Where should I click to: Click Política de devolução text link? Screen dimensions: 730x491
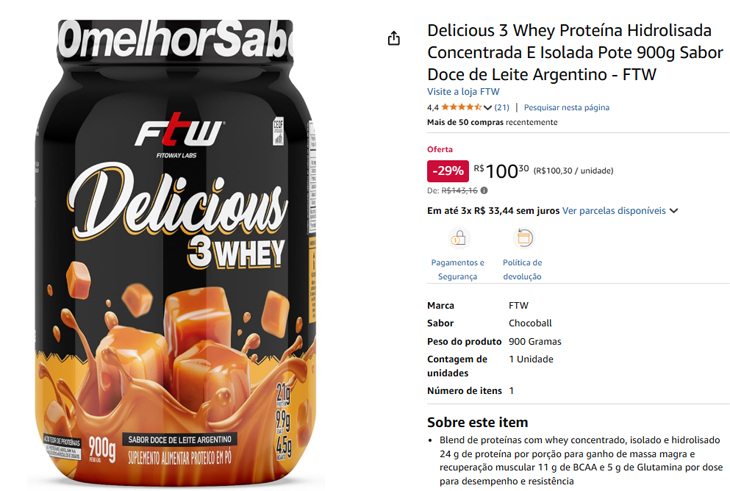[522, 269]
